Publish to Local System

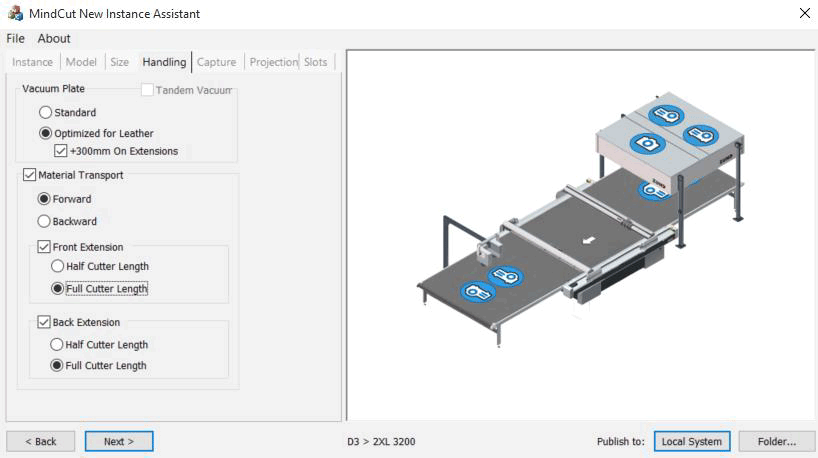tap(692, 441)
